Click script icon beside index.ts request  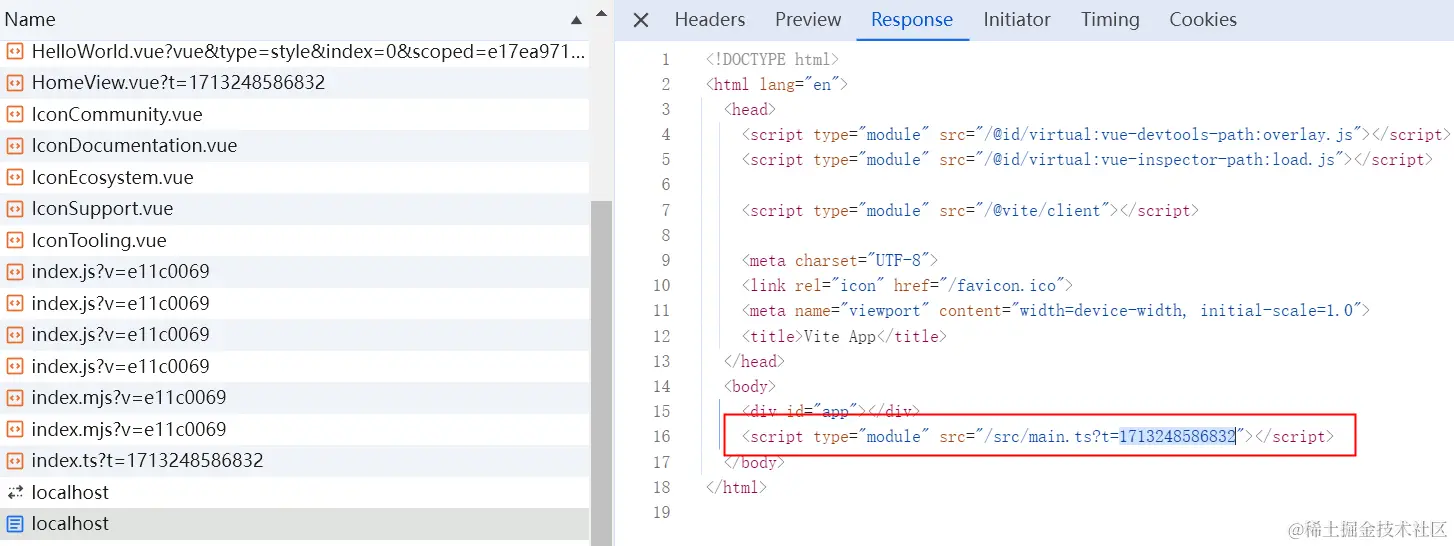15,461
